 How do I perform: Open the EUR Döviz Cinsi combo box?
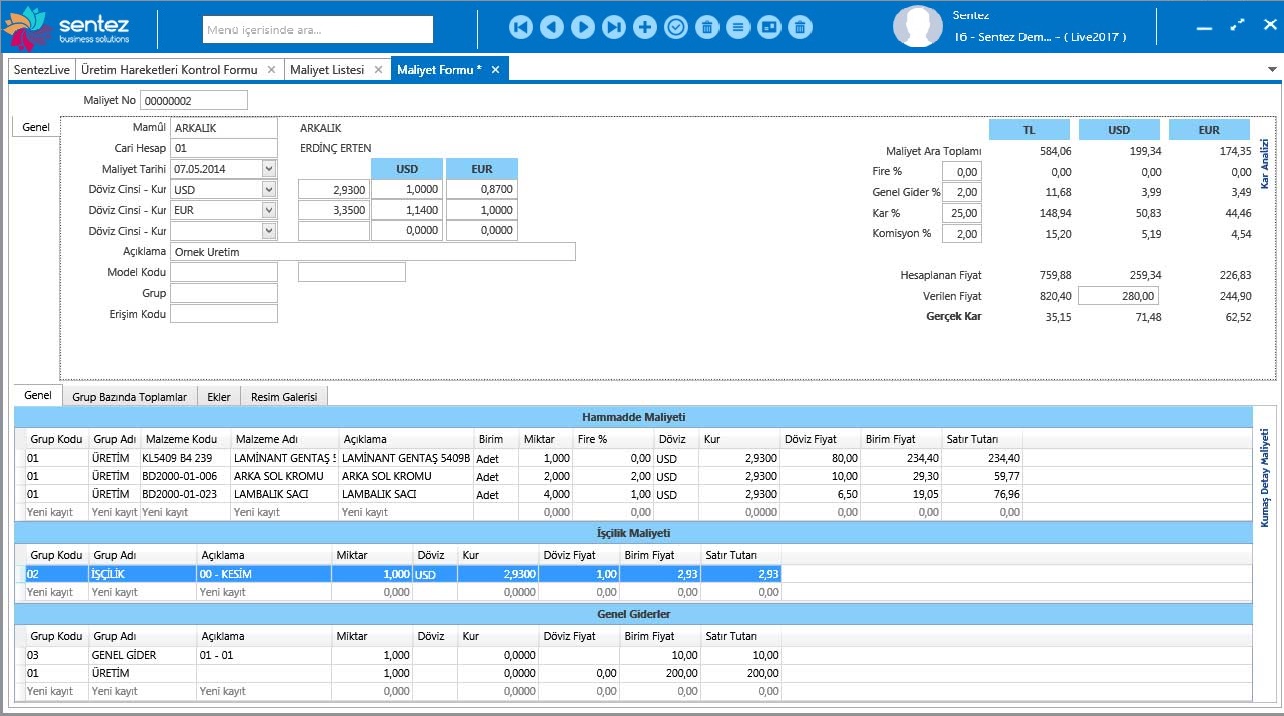point(268,210)
